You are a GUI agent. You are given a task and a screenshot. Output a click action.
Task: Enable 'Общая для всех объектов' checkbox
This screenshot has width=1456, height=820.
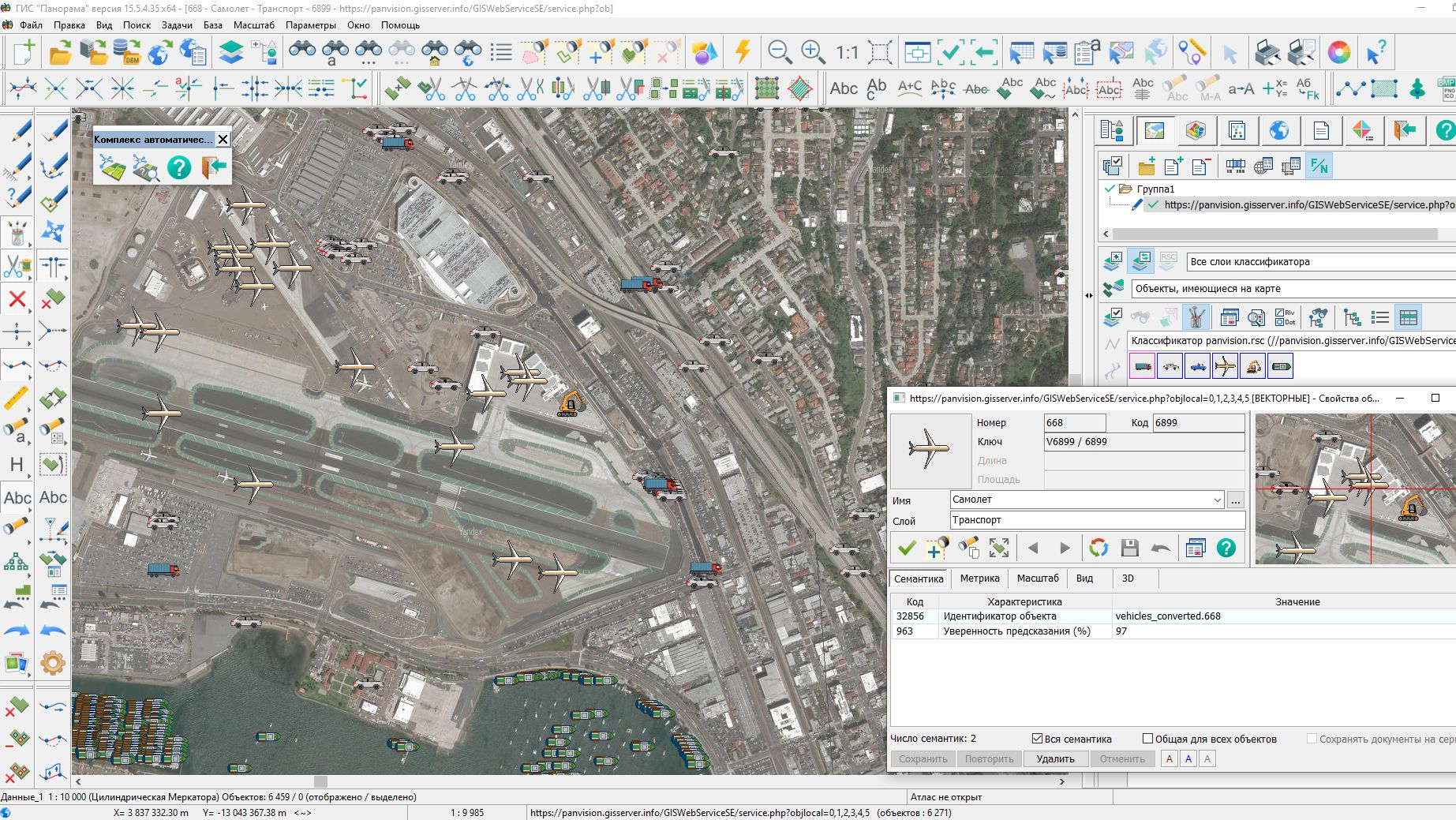click(1148, 739)
